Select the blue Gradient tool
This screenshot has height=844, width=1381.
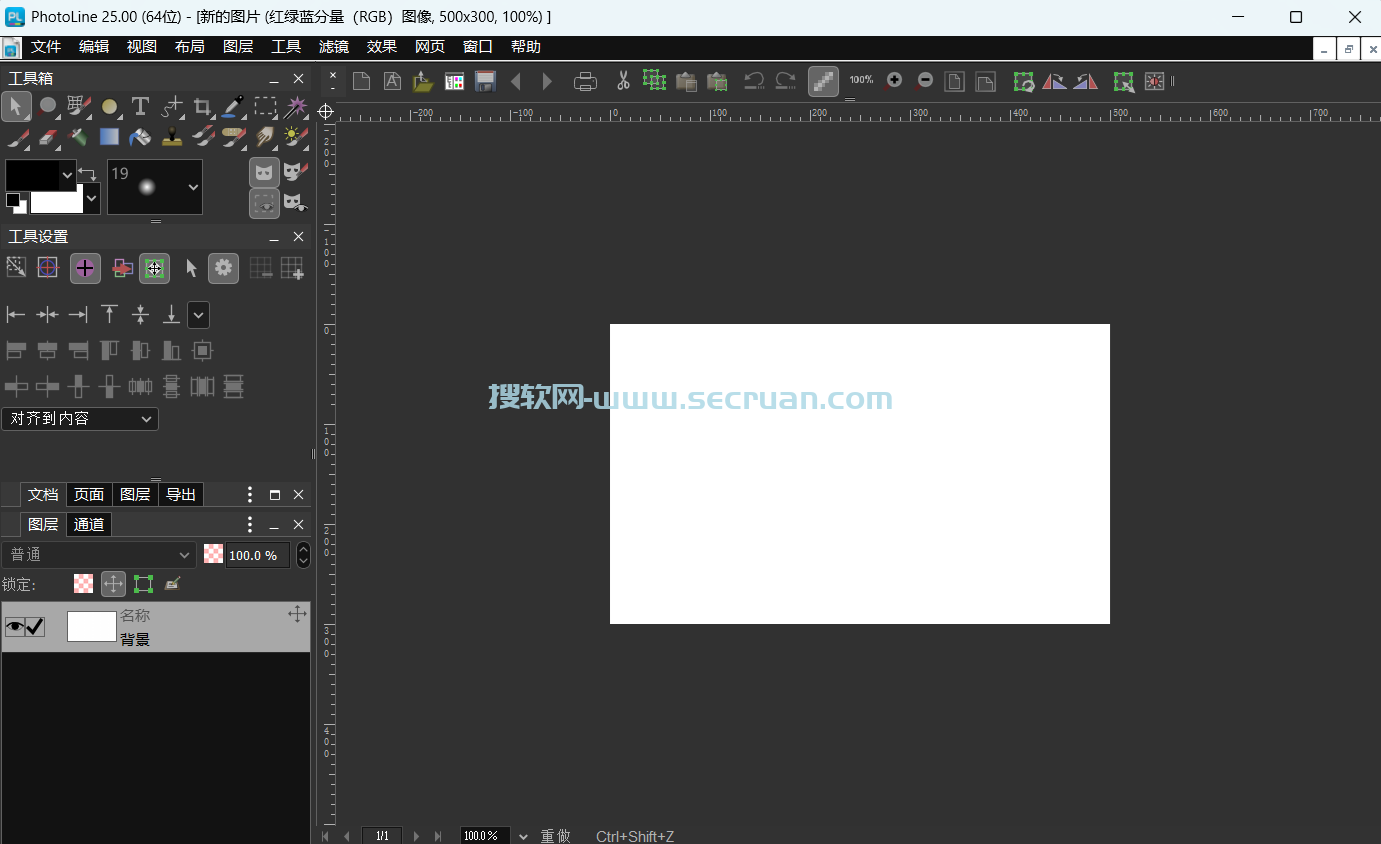pyautogui.click(x=109, y=136)
